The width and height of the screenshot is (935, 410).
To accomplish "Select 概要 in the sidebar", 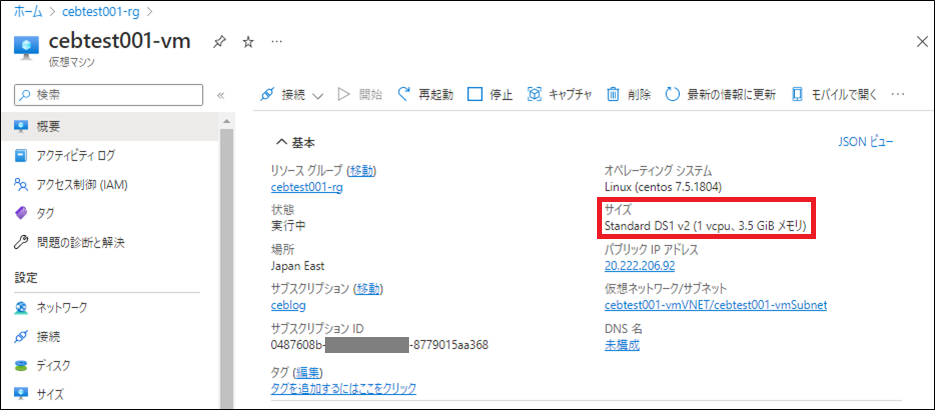I will [110, 126].
